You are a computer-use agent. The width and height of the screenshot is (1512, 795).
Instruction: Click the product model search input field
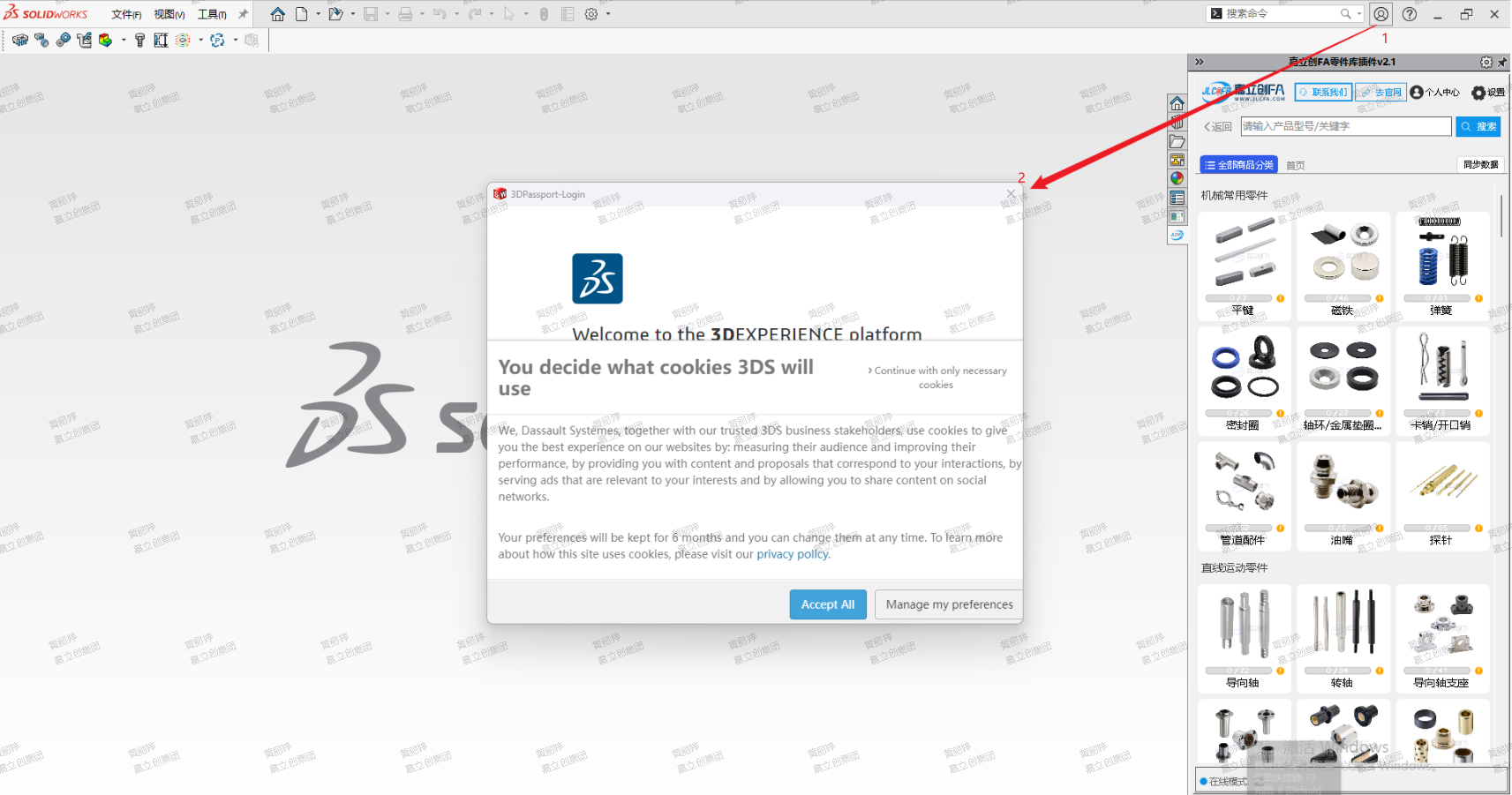(x=1345, y=126)
